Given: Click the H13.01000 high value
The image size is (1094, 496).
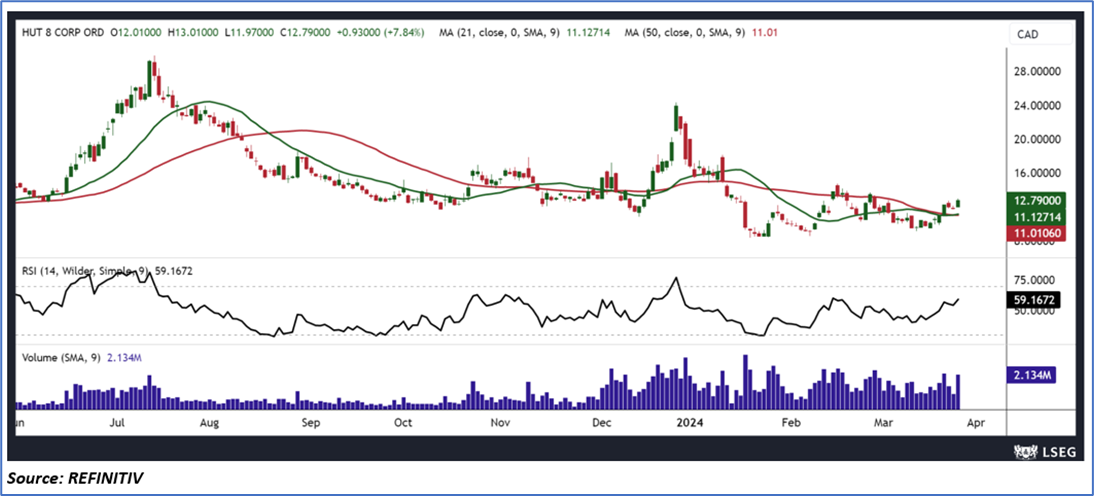Looking at the screenshot, I should pyautogui.click(x=193, y=32).
